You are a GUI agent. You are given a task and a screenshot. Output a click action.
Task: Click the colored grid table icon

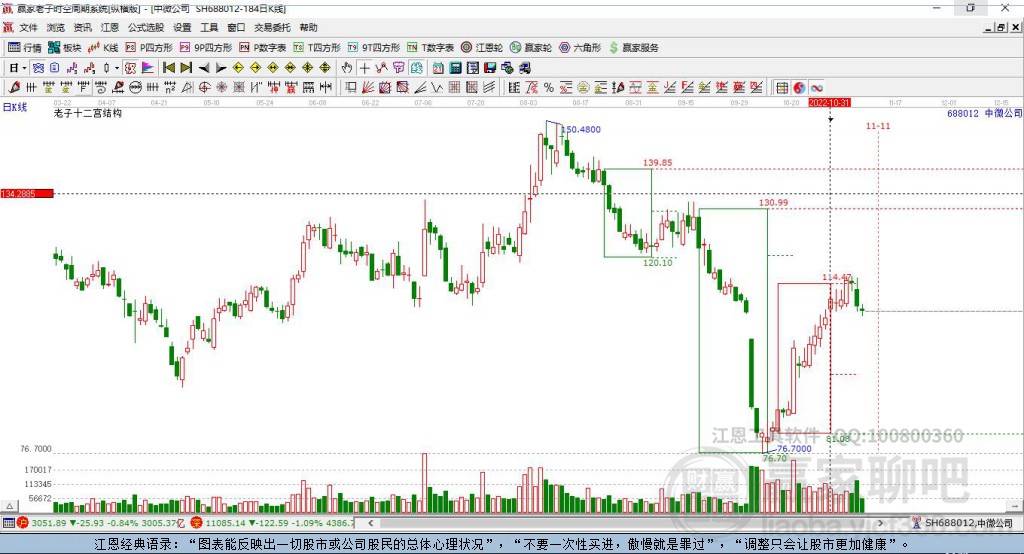click(x=782, y=88)
